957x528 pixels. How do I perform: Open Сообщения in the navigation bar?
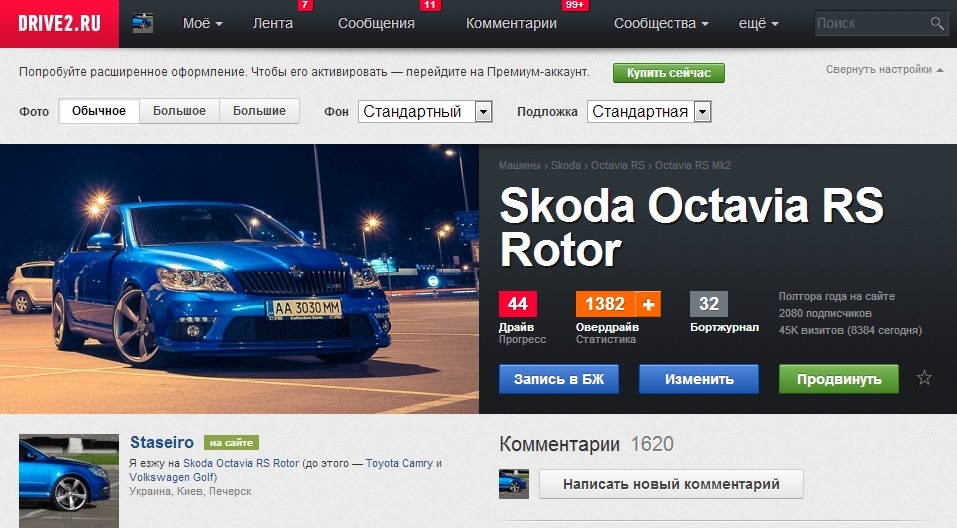[376, 23]
